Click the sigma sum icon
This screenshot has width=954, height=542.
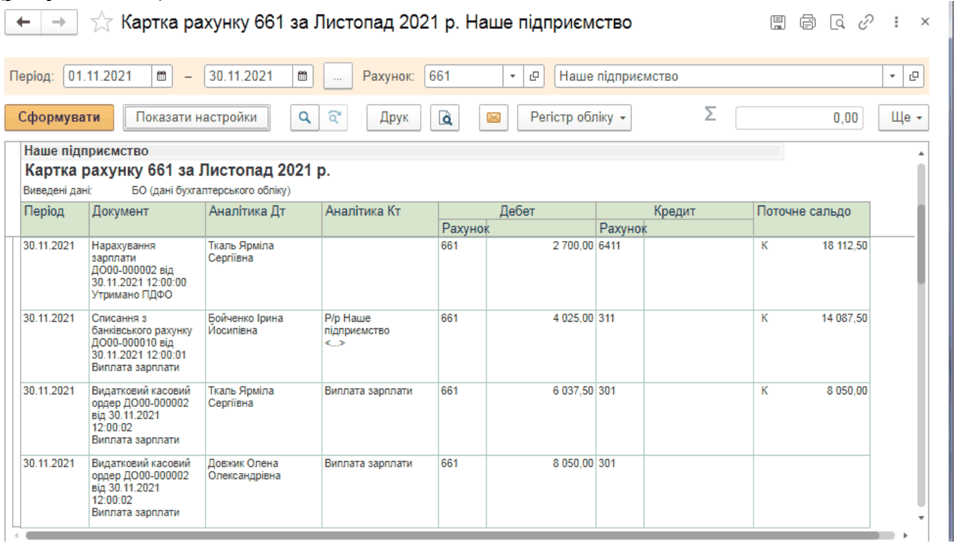click(x=710, y=114)
